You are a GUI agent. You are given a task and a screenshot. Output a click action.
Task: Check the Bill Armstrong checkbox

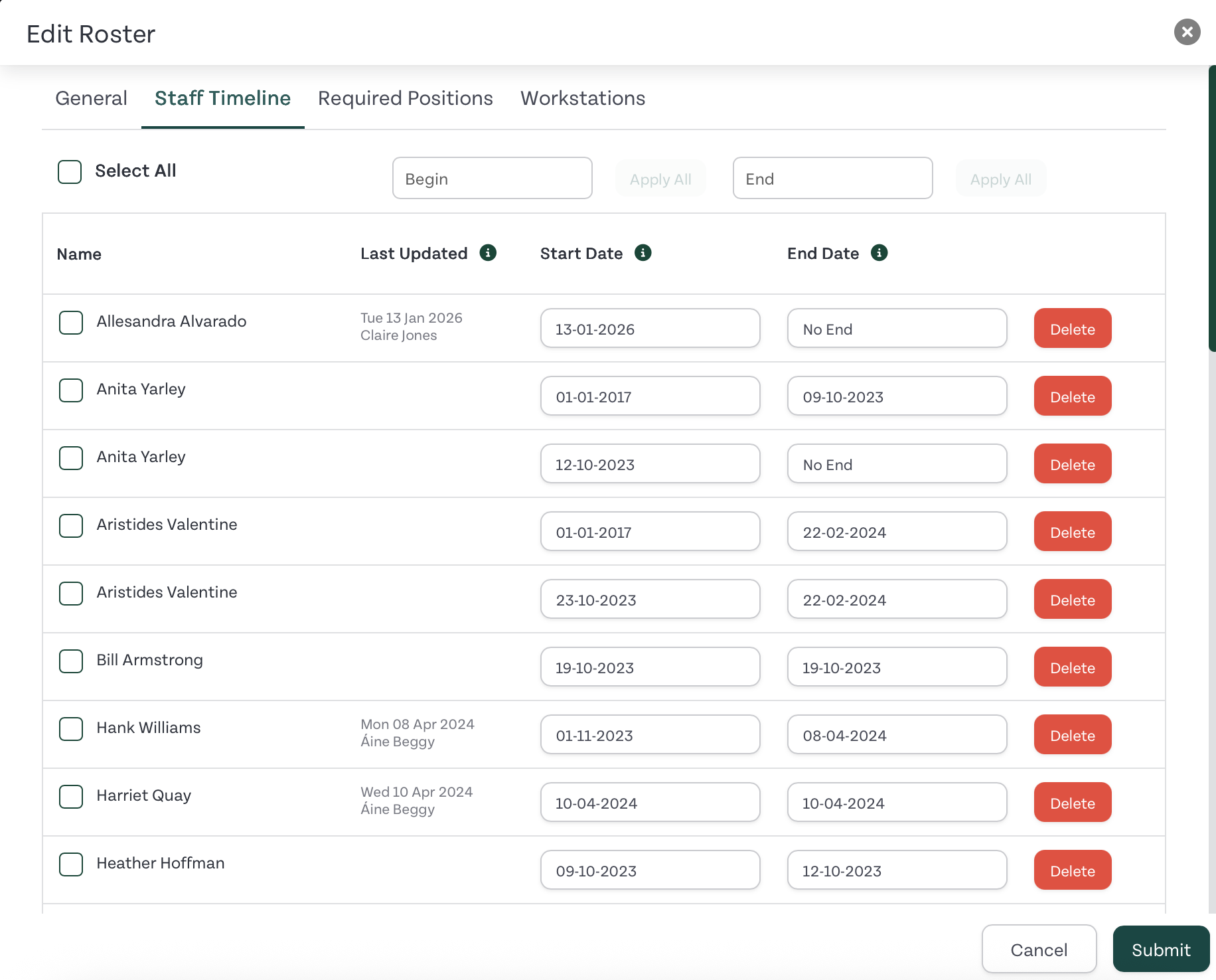click(71, 661)
